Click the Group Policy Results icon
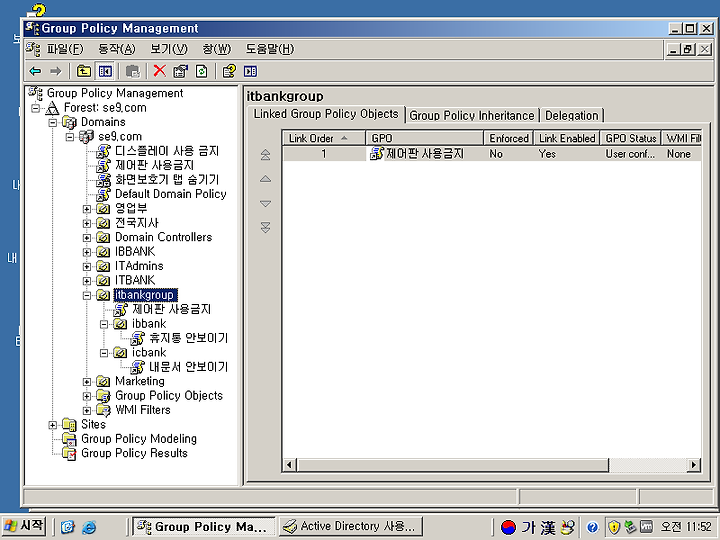The width and height of the screenshot is (720, 540). point(69,454)
